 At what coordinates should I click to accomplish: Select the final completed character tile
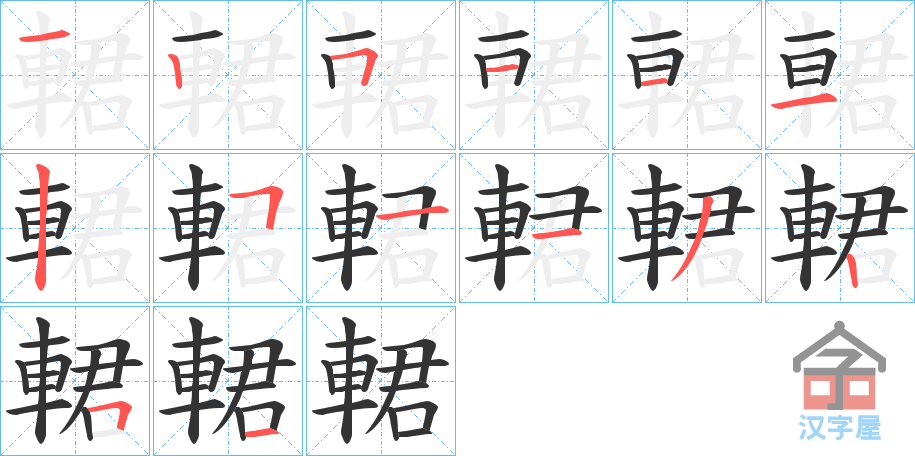point(381,381)
